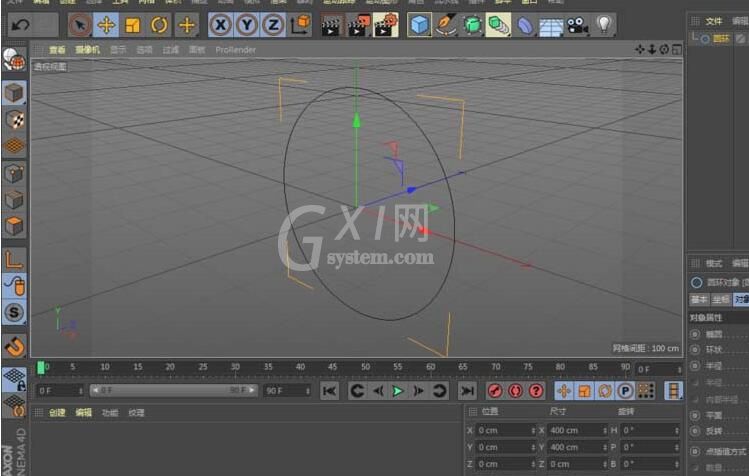The height and width of the screenshot is (476, 749).
Task: Click the Make Editable icon in left sidebar
Action: pyautogui.click(x=14, y=60)
